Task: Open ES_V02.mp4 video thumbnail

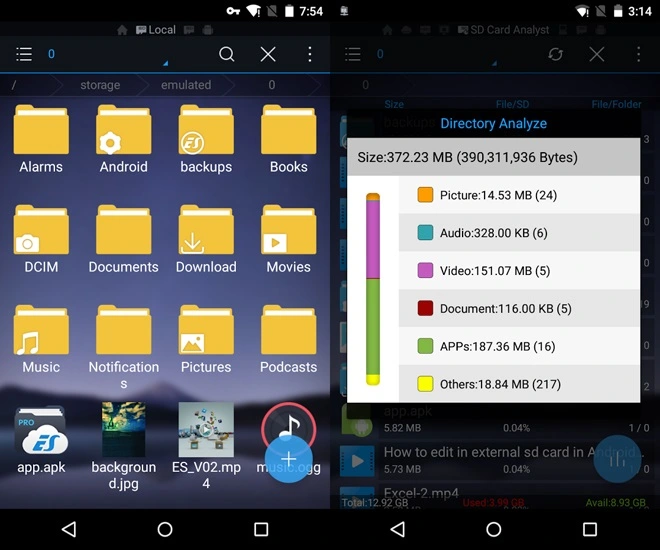Action: pyautogui.click(x=206, y=429)
